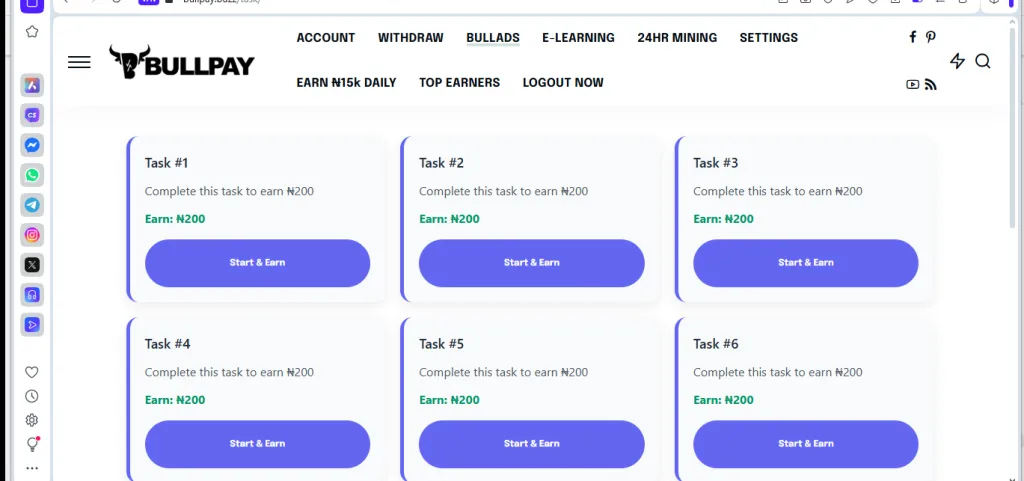Open Telegram in the browser sidebar

click(x=32, y=205)
